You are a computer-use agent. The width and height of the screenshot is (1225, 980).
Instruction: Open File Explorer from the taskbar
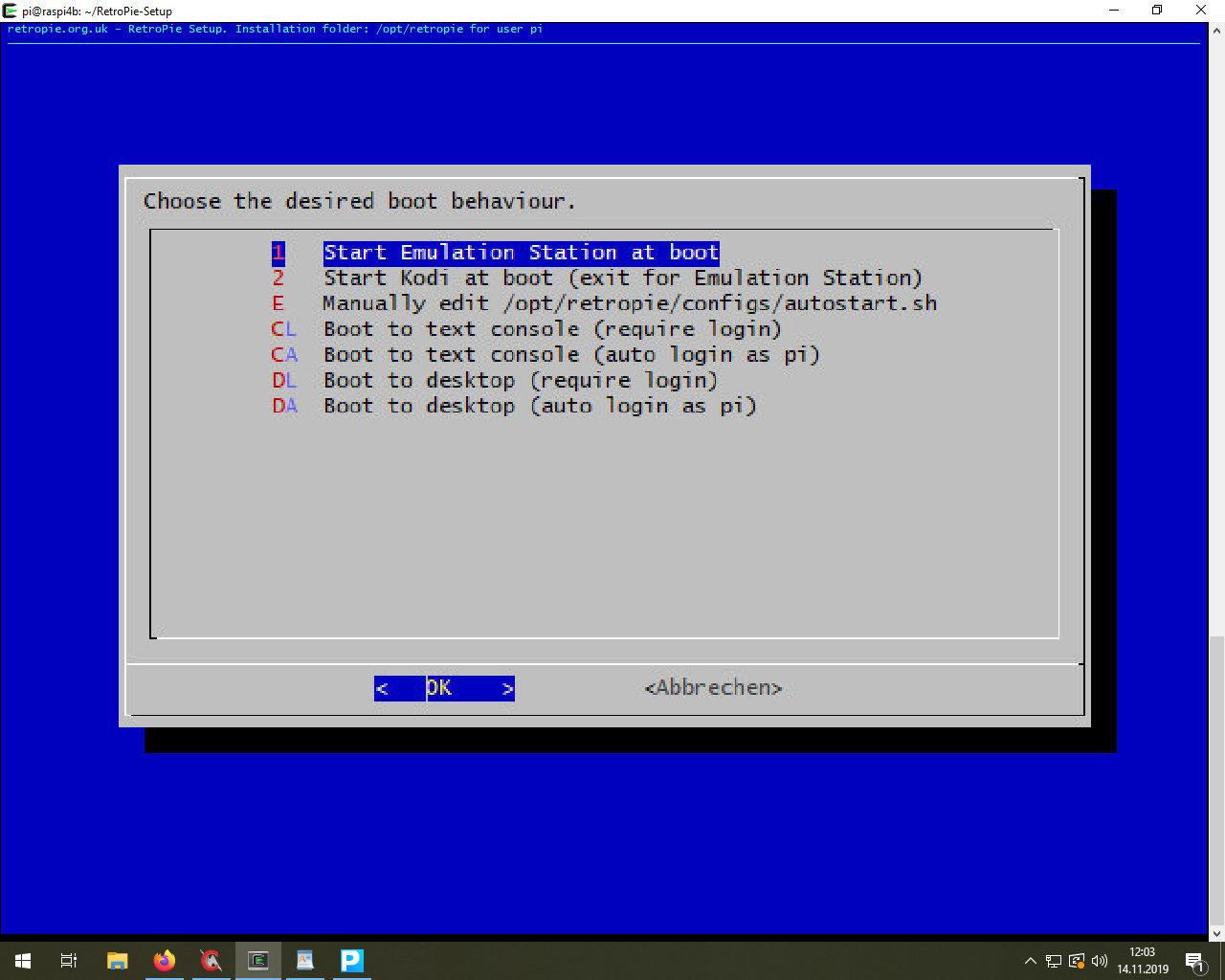pyautogui.click(x=117, y=961)
